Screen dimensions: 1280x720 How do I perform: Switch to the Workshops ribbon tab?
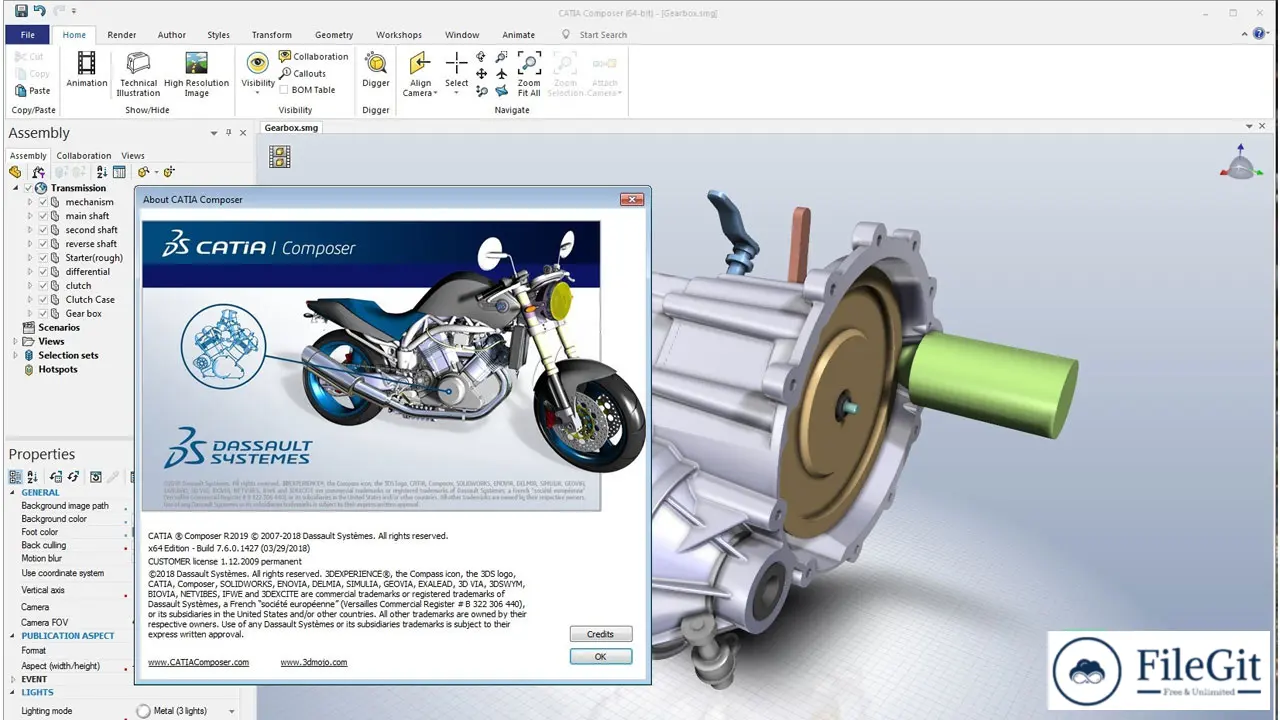click(399, 34)
